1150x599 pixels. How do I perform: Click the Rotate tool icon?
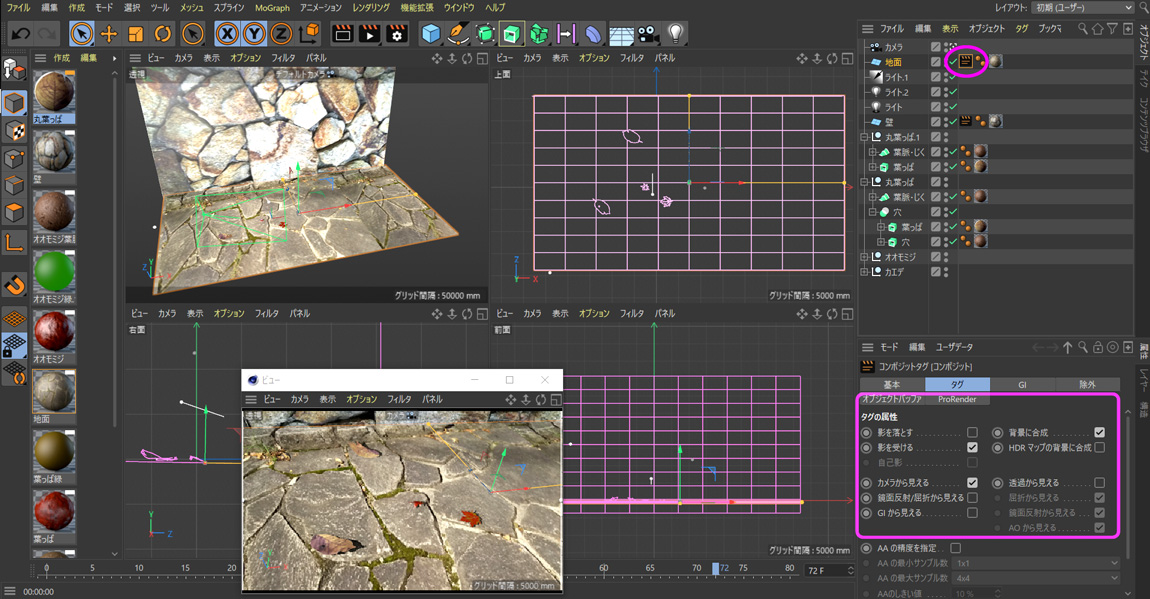[x=162, y=34]
